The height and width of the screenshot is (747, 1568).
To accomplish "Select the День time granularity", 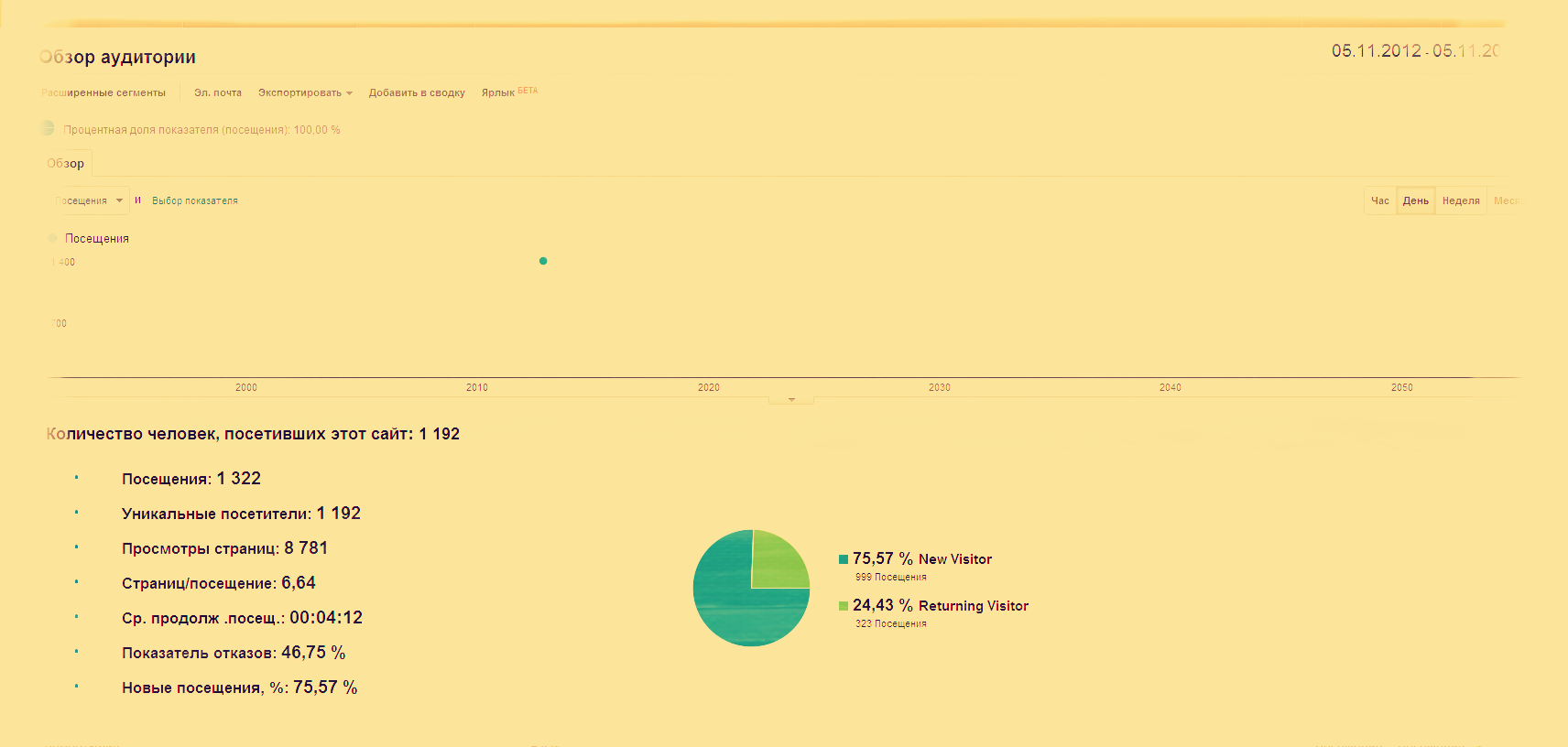I will (x=1415, y=200).
